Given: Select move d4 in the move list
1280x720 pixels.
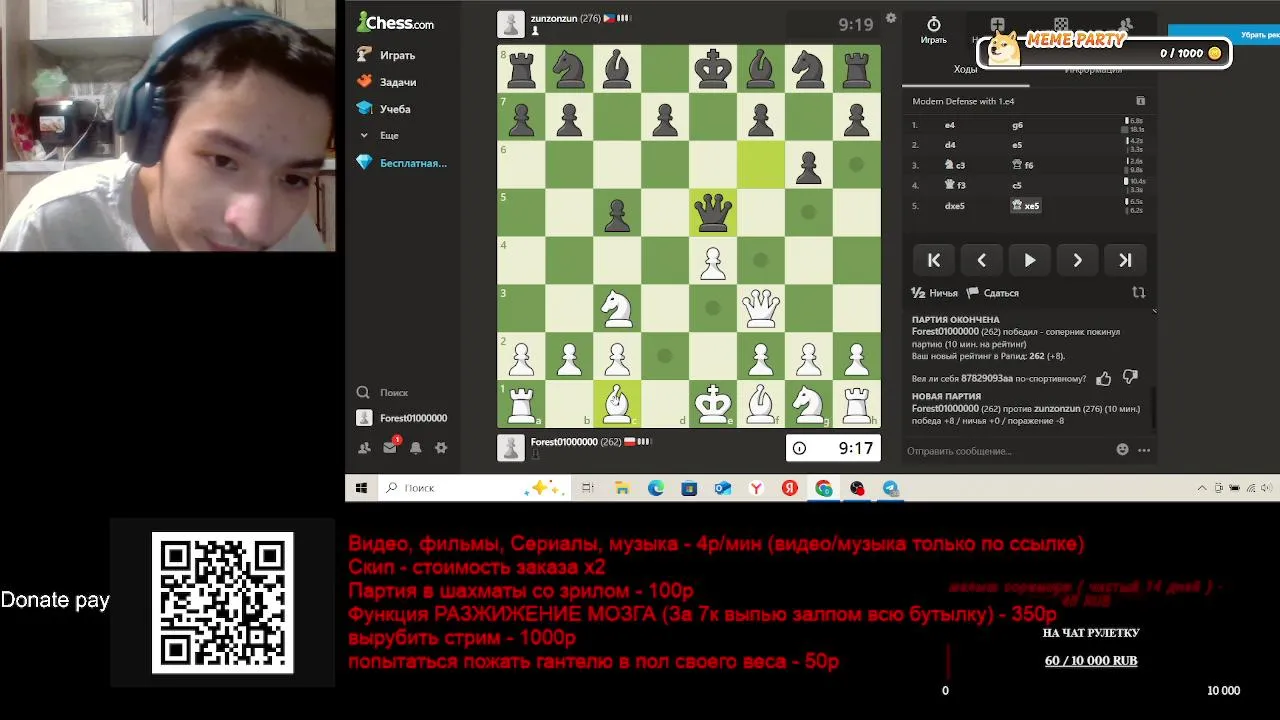Looking at the screenshot, I should (x=950, y=145).
